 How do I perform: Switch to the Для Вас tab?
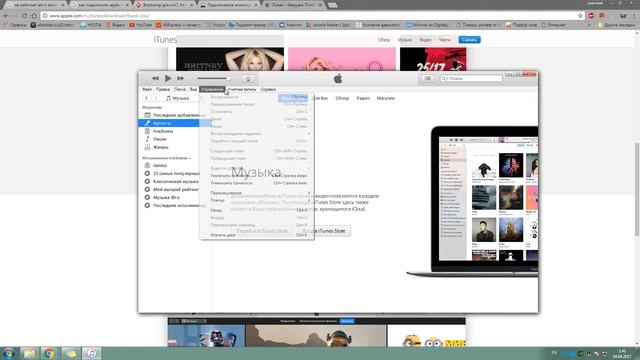click(x=320, y=98)
